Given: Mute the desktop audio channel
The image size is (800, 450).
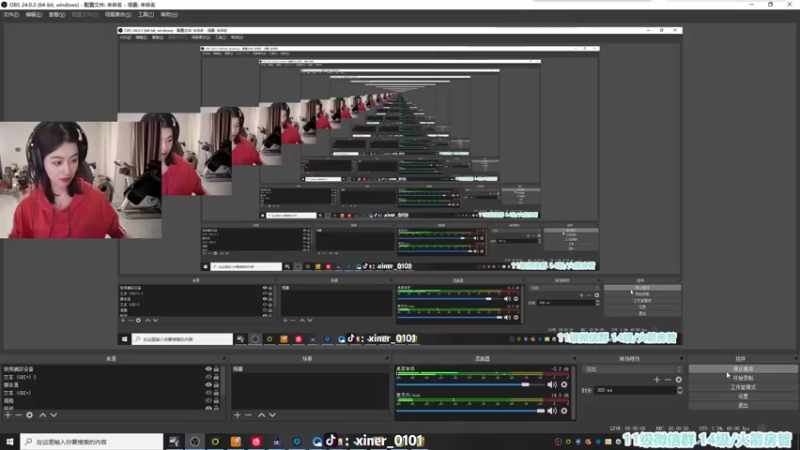Looking at the screenshot, I should click(x=552, y=385).
